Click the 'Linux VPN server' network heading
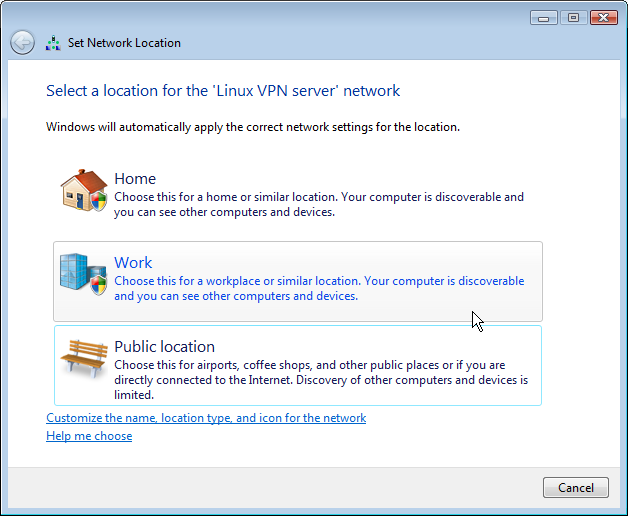628x516 pixels. click(x=223, y=91)
